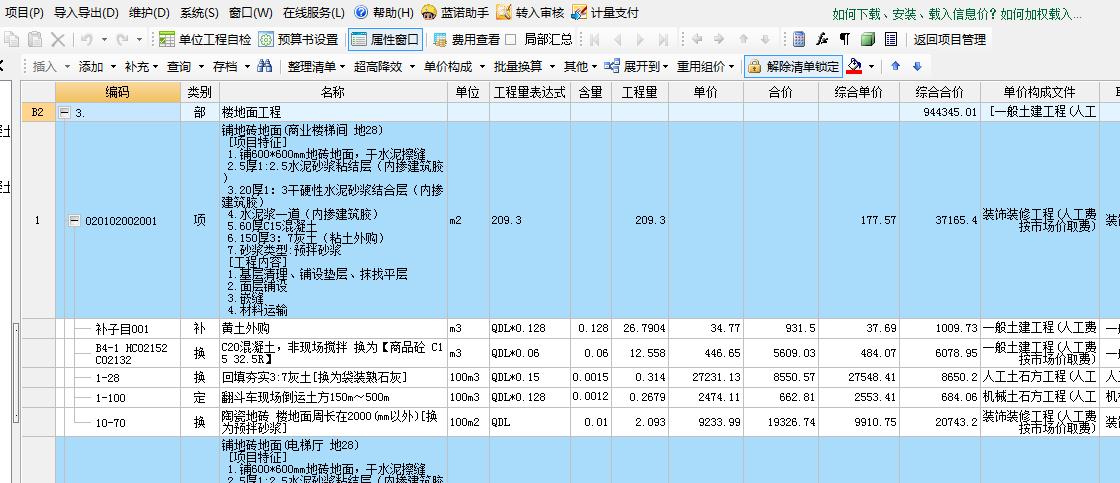
Task: Click 解除清单锁定 unlock button
Action: (x=794, y=66)
